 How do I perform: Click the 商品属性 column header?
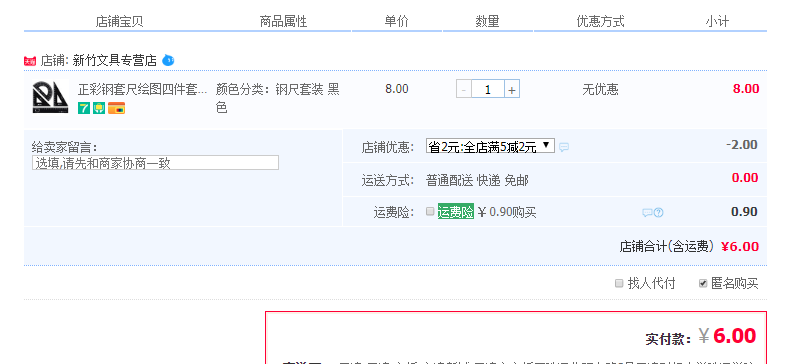(x=283, y=22)
